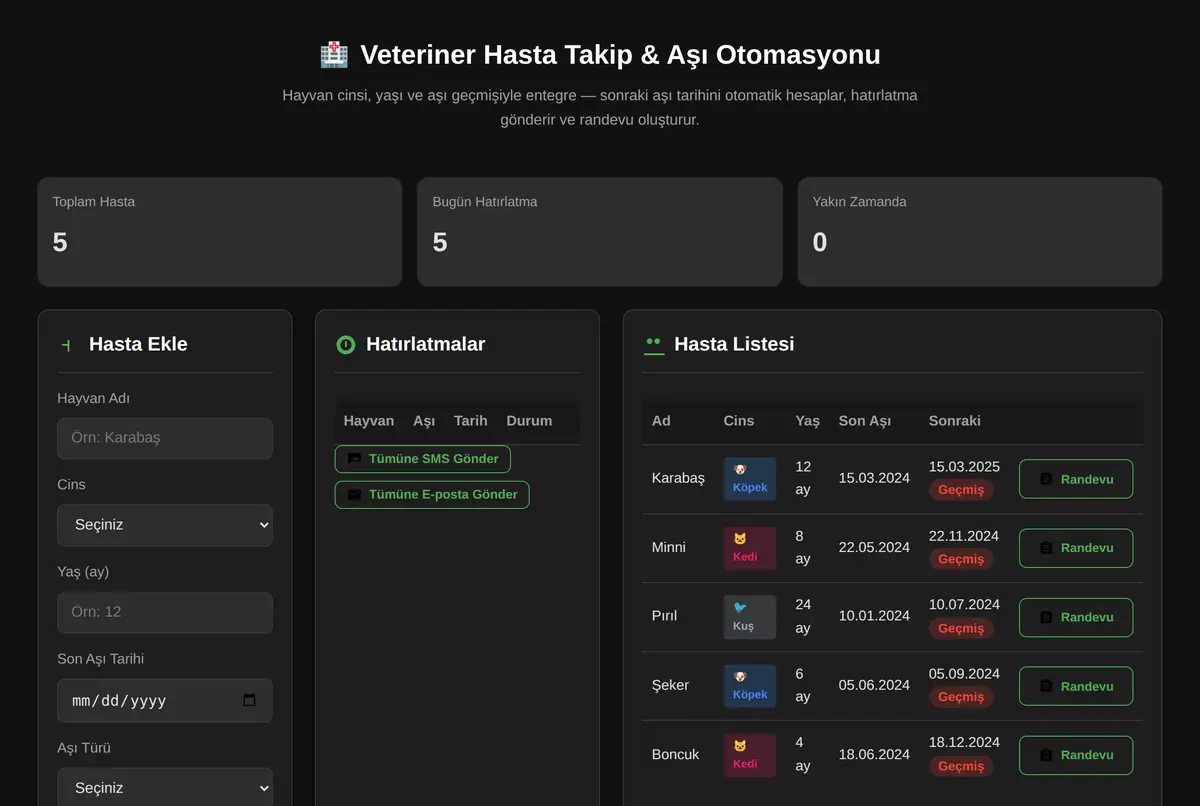Click the Köpek badge in Karabaş row
This screenshot has height=806, width=1200.
(750, 479)
